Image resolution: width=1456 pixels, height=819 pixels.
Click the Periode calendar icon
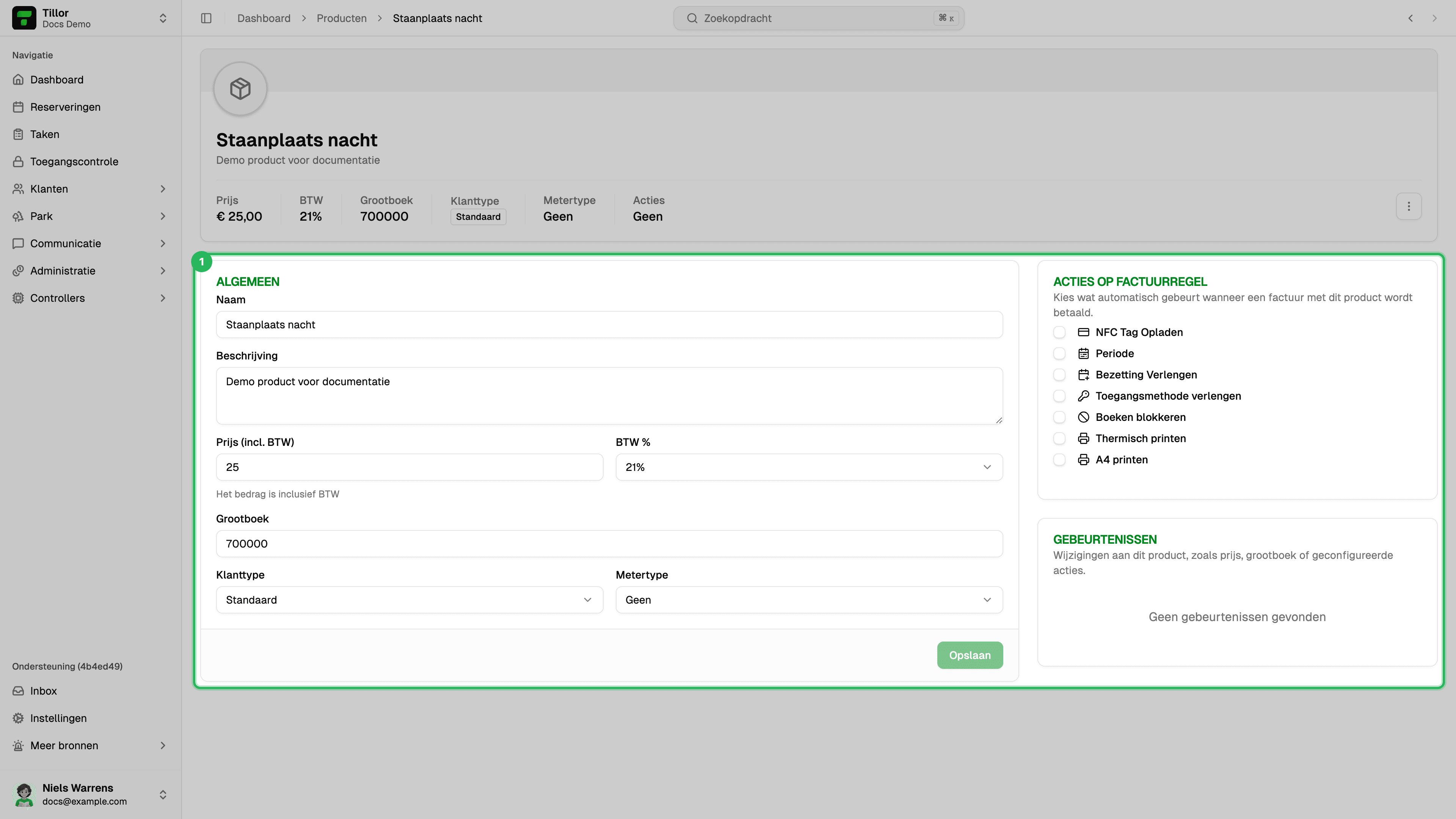1083,354
